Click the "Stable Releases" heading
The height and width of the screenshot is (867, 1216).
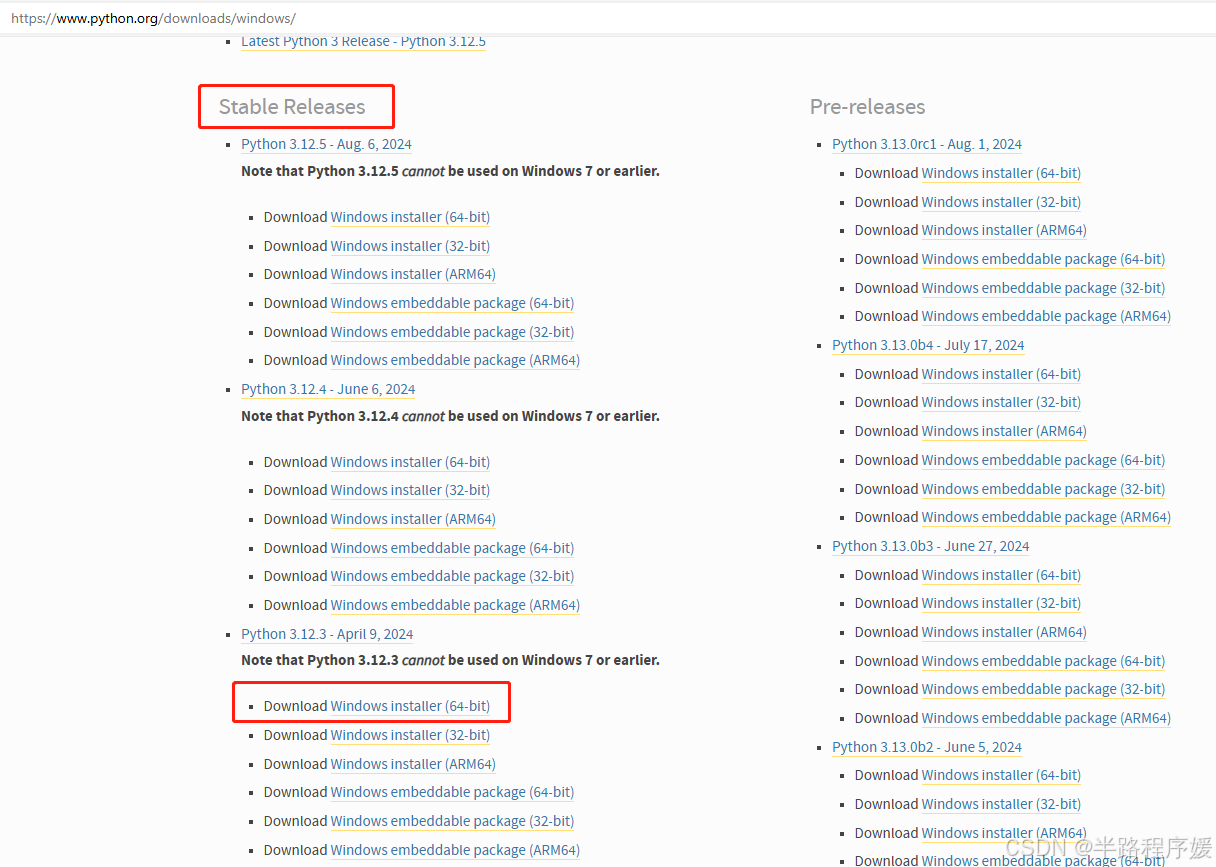tap(292, 107)
